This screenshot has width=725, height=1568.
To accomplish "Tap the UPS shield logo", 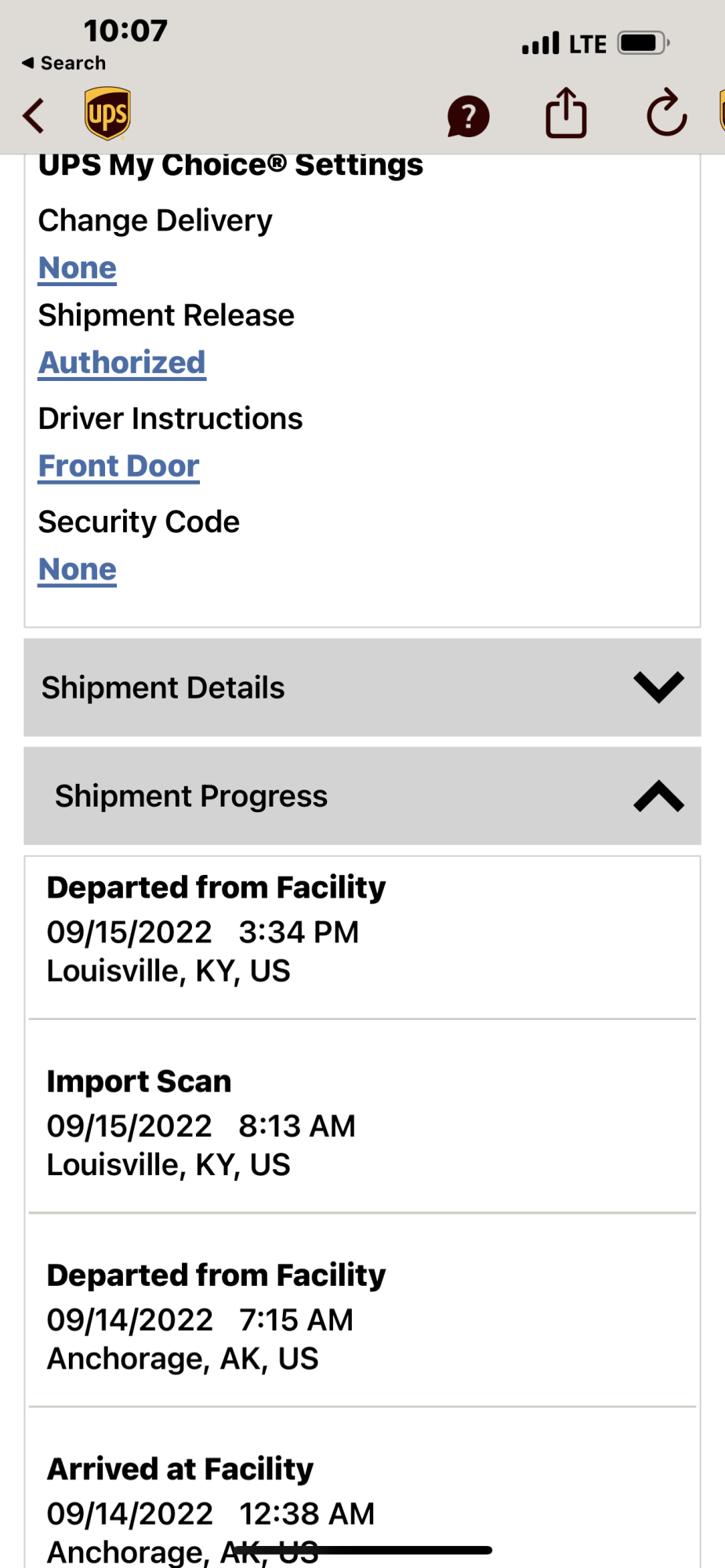I will [x=107, y=114].
